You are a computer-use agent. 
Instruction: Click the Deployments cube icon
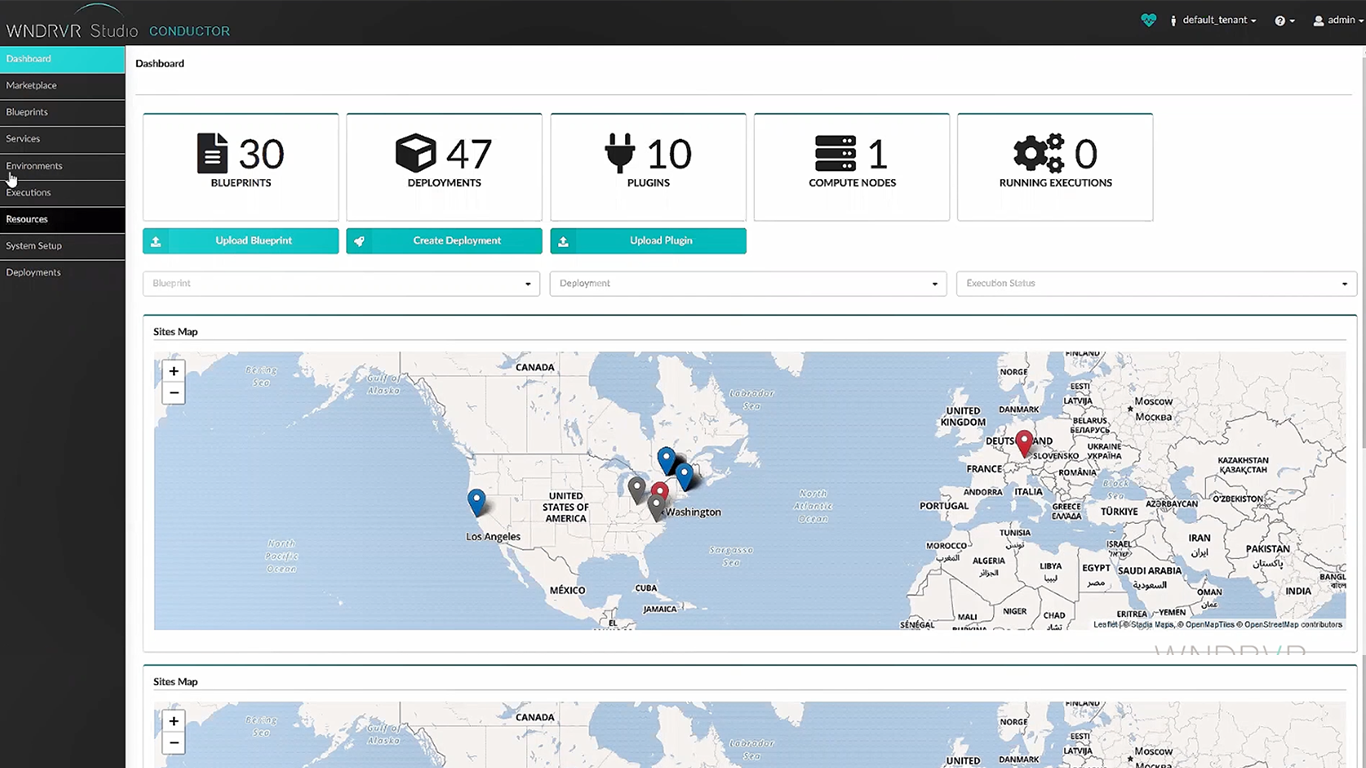415,154
